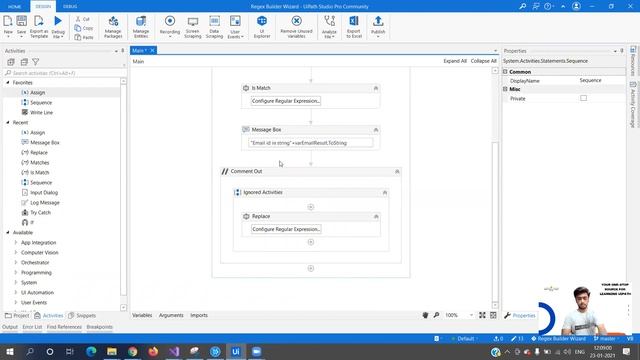Switch to the Snippets panel tab

click(82, 316)
